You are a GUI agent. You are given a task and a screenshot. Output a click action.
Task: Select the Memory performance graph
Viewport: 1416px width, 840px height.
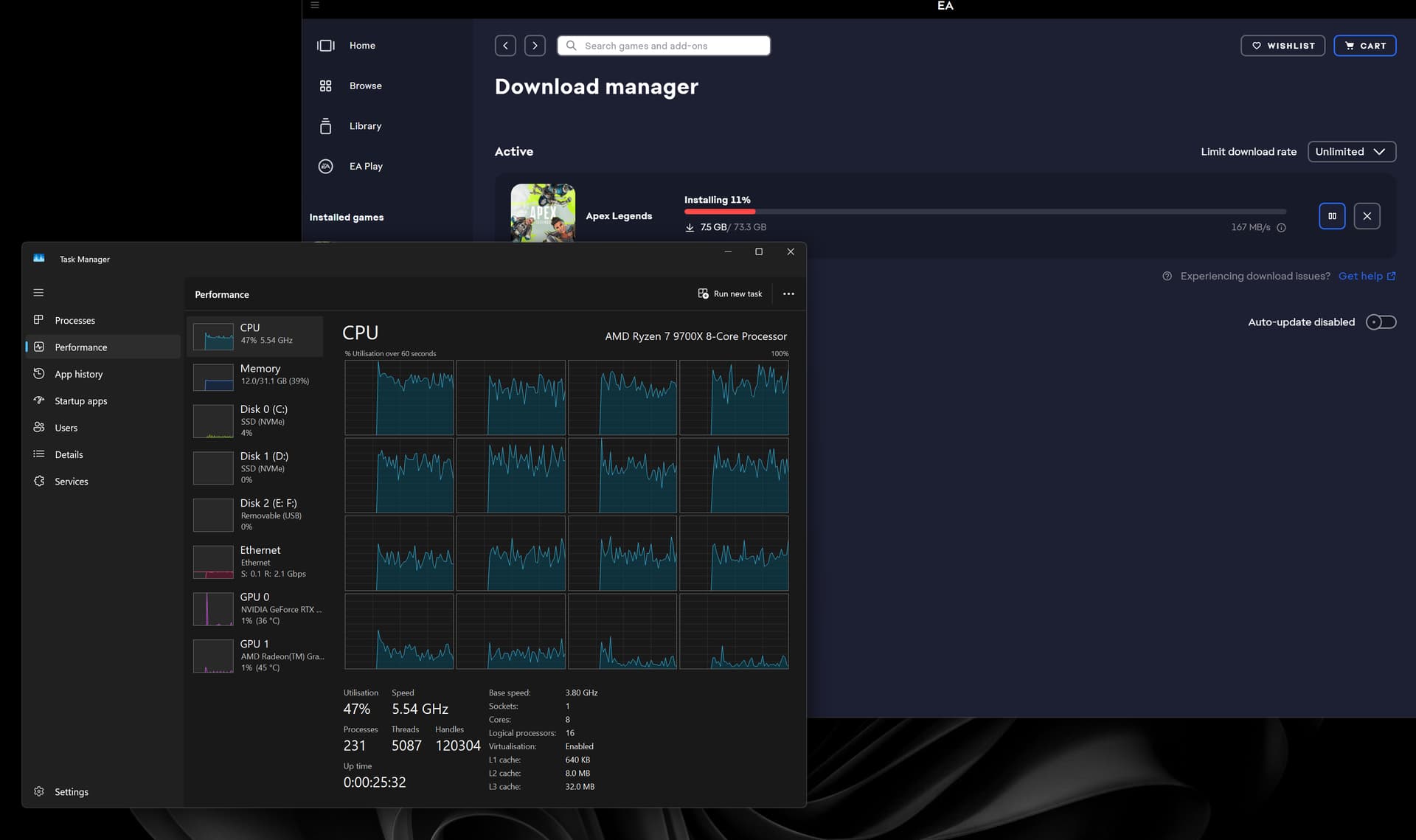tap(255, 375)
